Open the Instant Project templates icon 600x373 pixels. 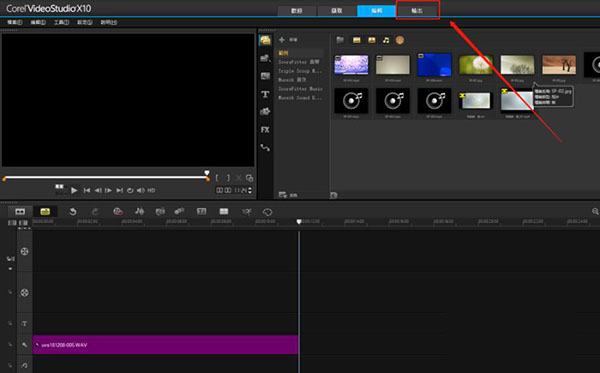pyautogui.click(x=265, y=58)
